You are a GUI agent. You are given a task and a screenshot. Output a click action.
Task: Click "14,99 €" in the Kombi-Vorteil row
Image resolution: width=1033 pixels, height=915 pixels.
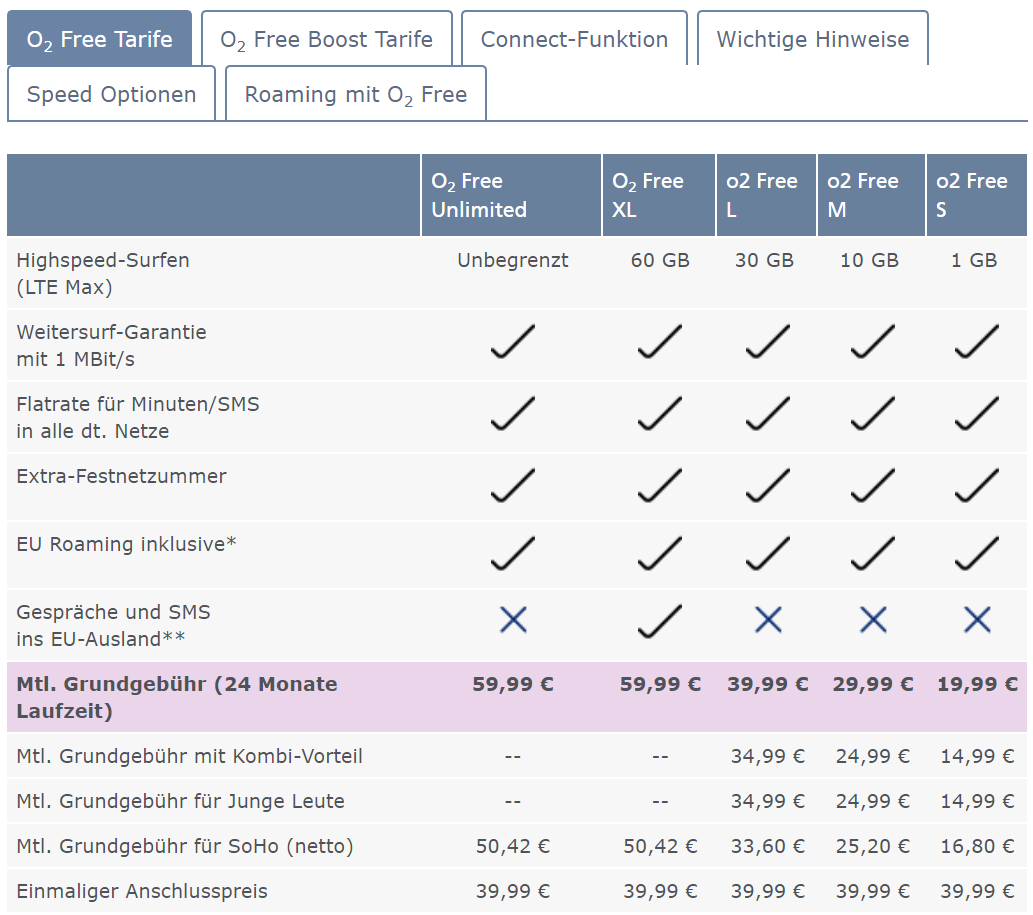pyautogui.click(x=978, y=756)
